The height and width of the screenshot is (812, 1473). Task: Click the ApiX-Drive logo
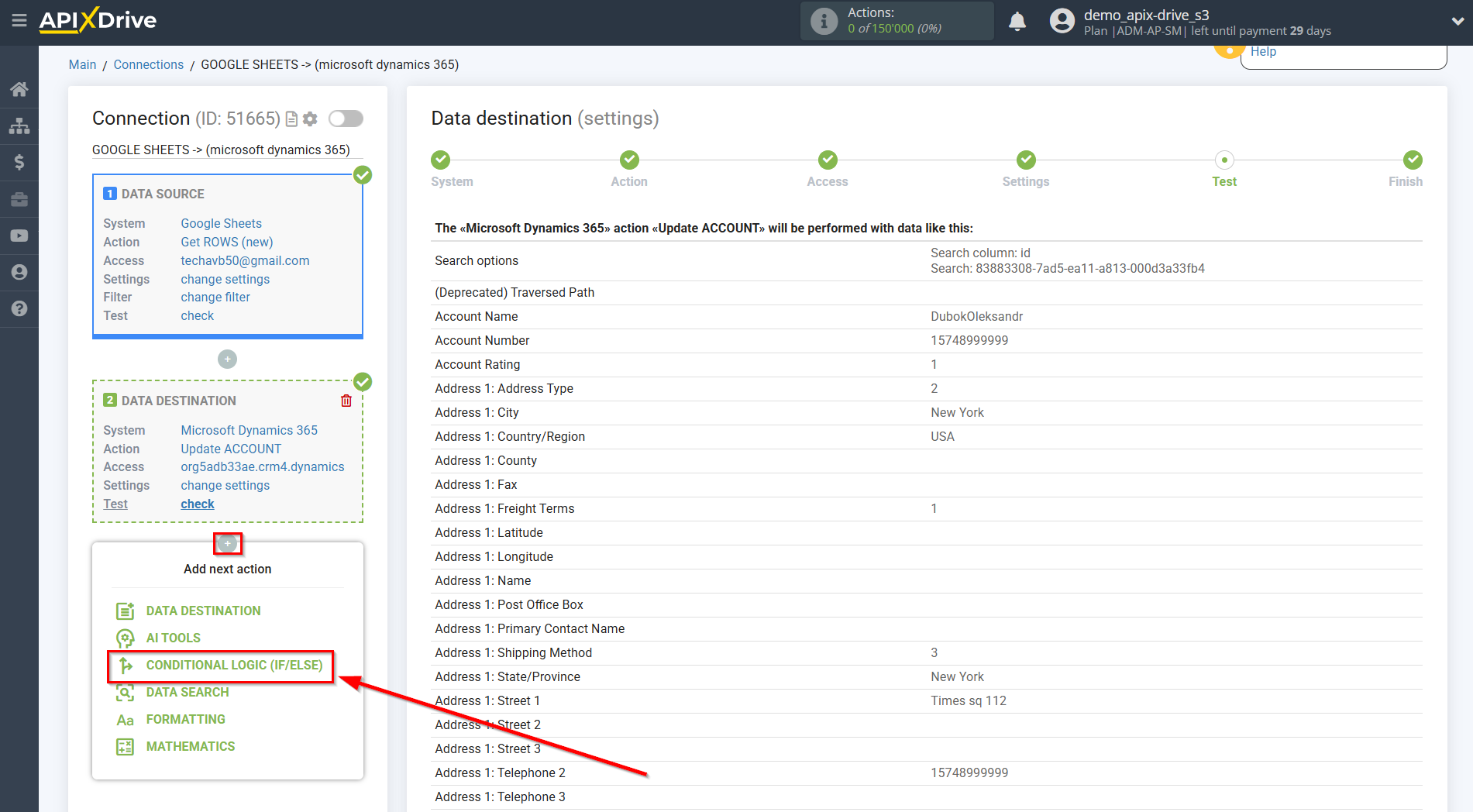pyautogui.click(x=98, y=20)
